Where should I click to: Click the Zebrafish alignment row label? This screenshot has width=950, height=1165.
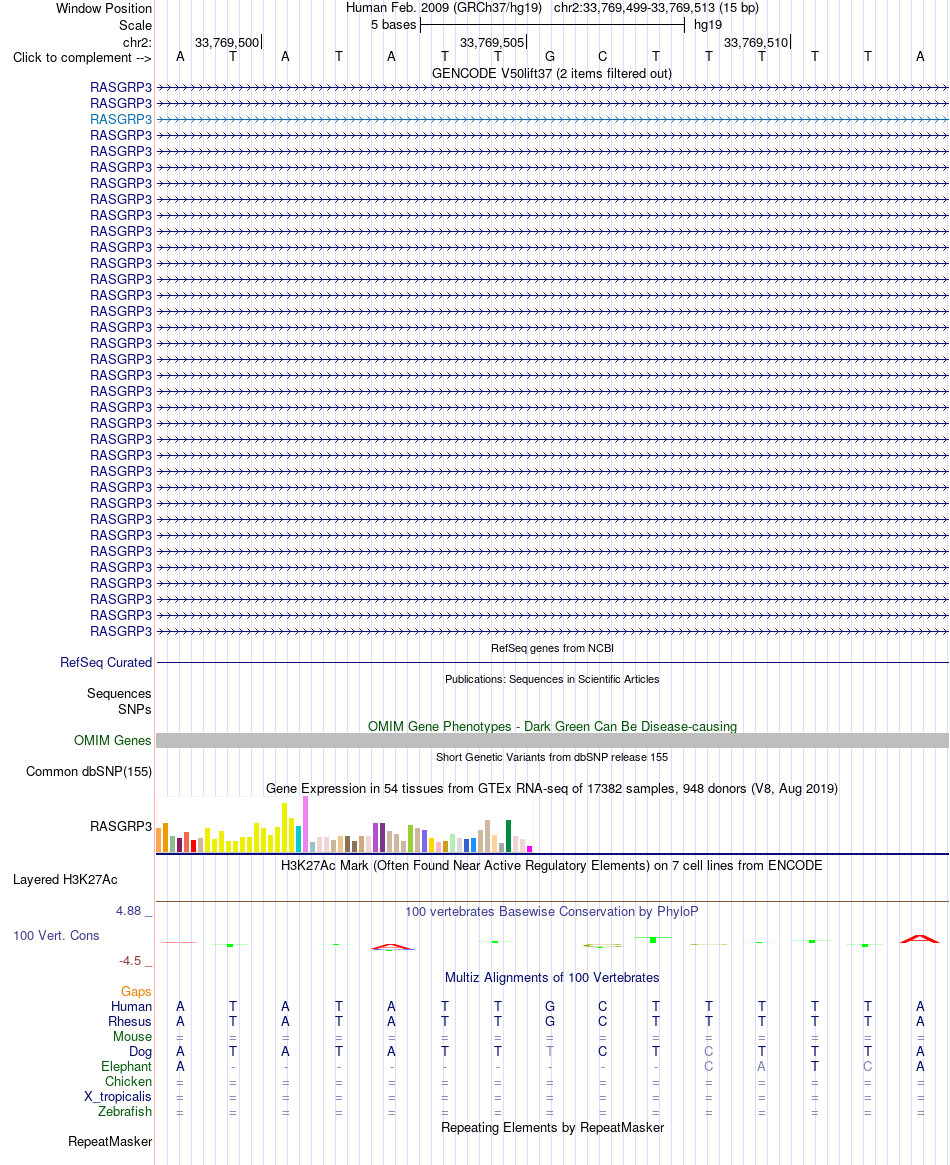[x=125, y=1112]
